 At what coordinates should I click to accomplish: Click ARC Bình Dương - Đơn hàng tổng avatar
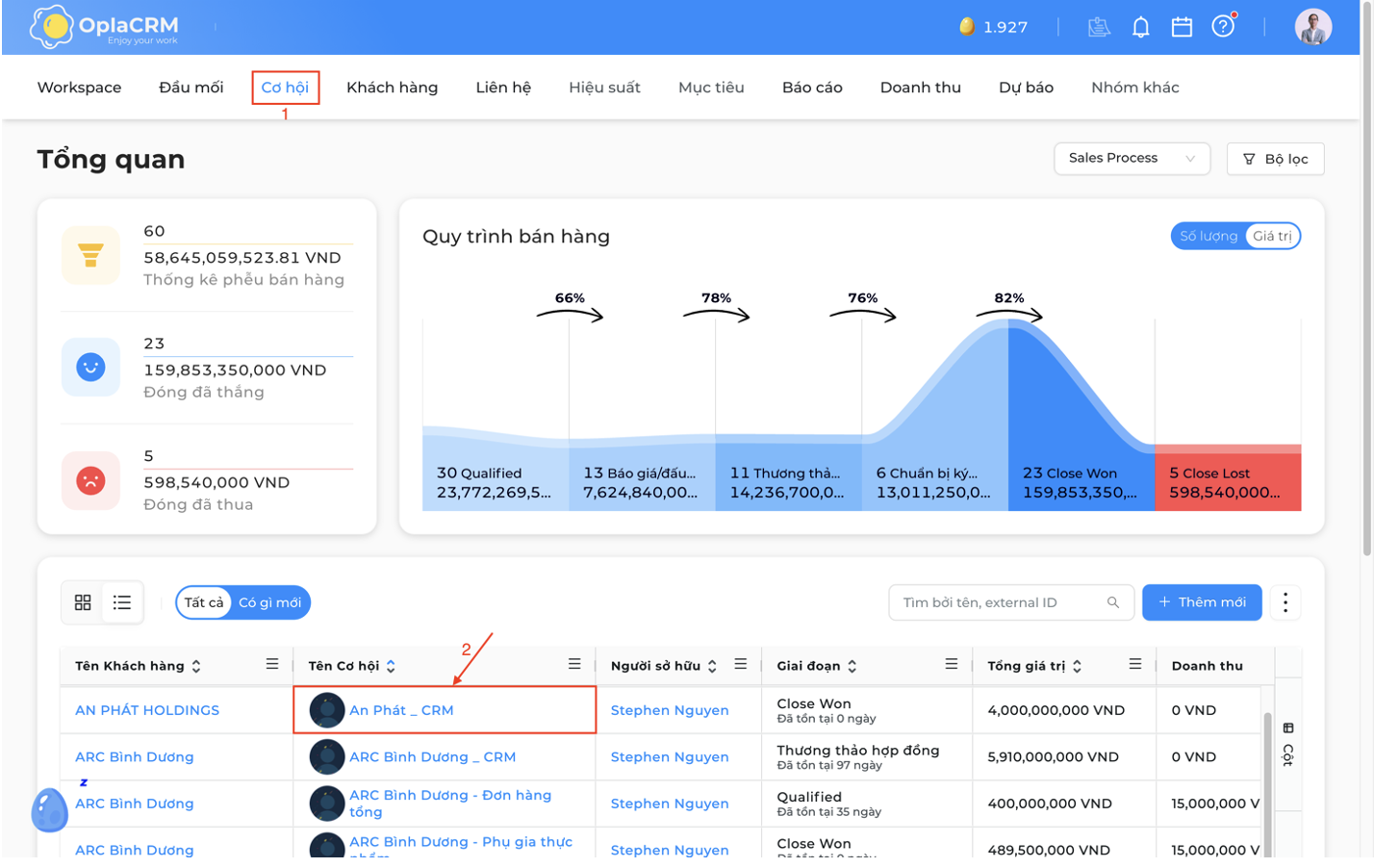327,804
